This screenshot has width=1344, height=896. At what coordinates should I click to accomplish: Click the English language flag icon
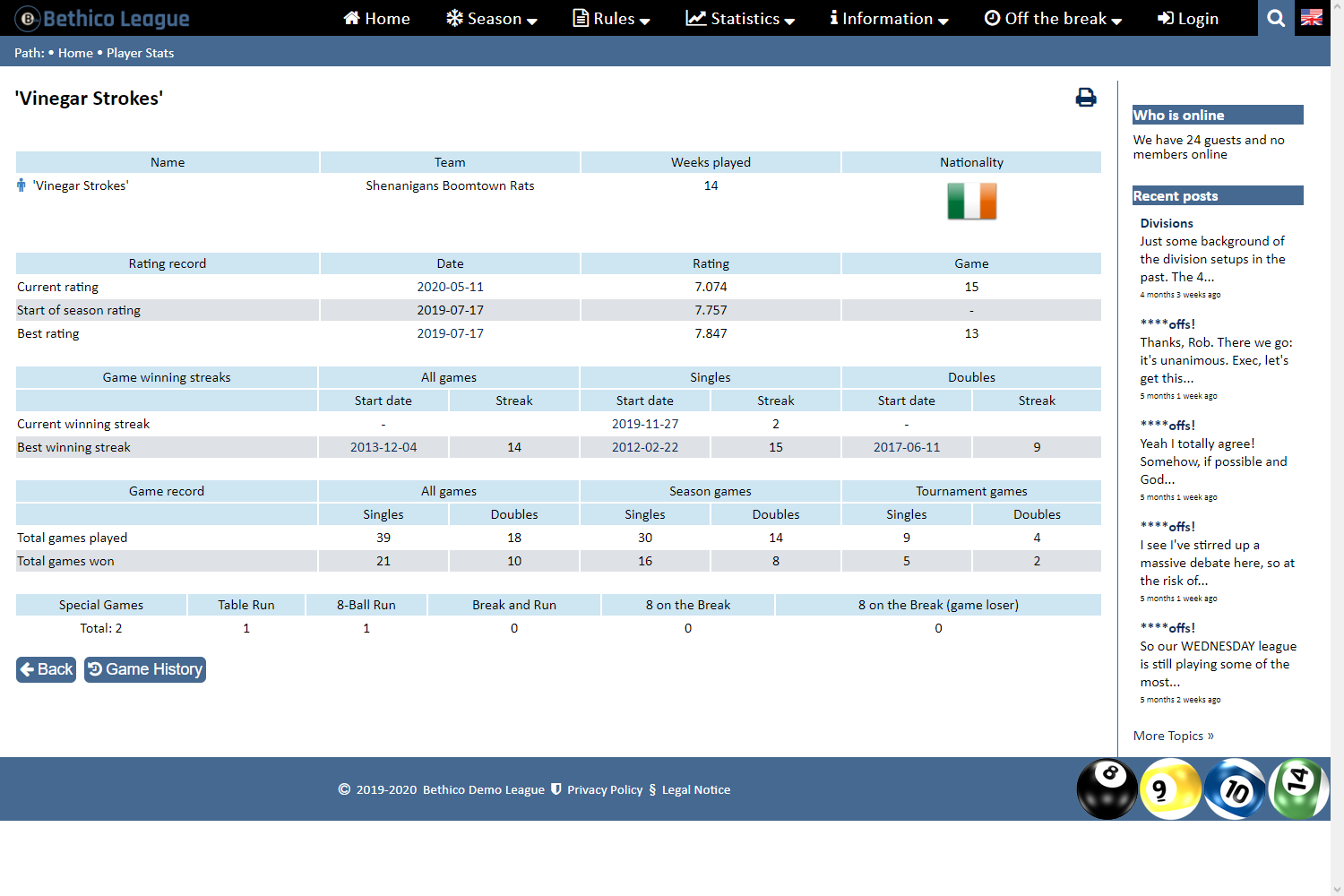point(1312,18)
